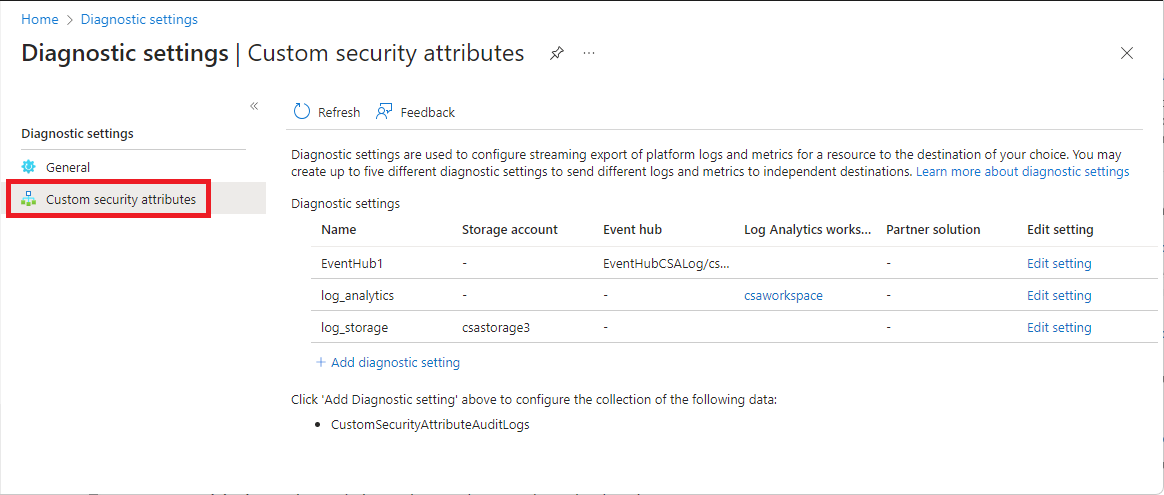Click the Custom security attributes hierarchy icon
This screenshot has width=1164, height=495.
coord(29,199)
